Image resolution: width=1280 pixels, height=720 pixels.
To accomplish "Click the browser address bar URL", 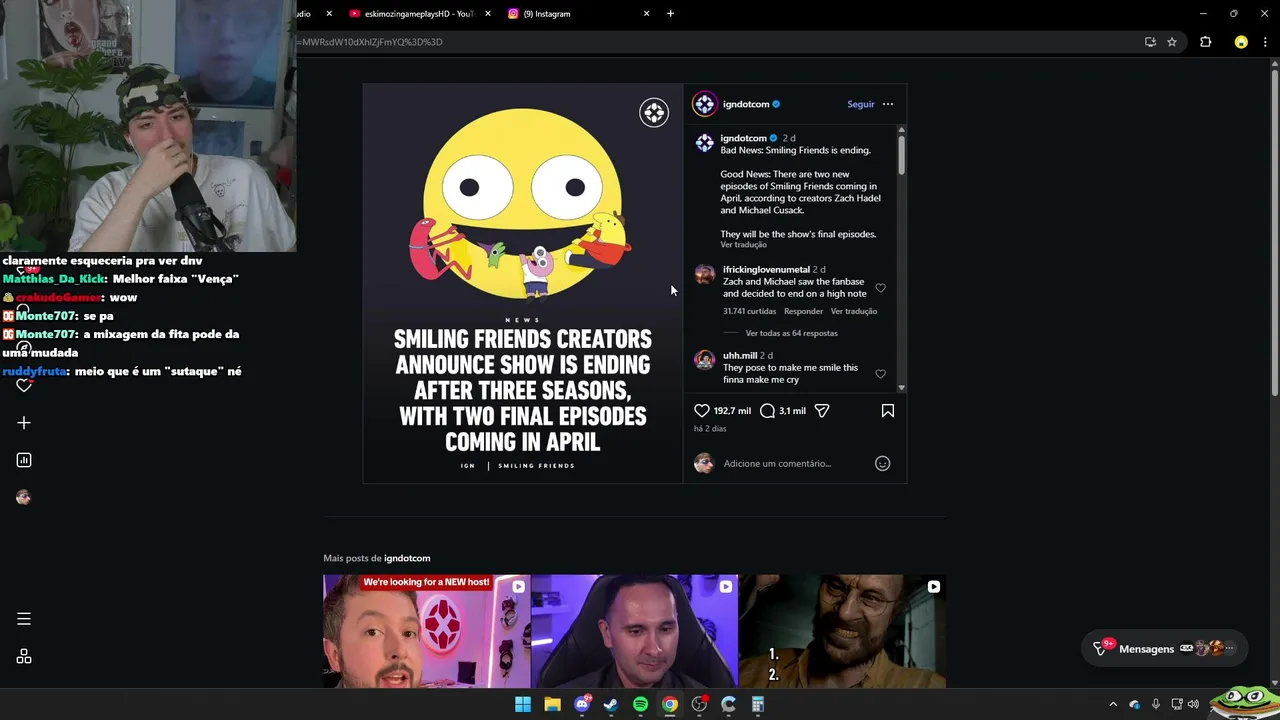I will click(x=369, y=42).
